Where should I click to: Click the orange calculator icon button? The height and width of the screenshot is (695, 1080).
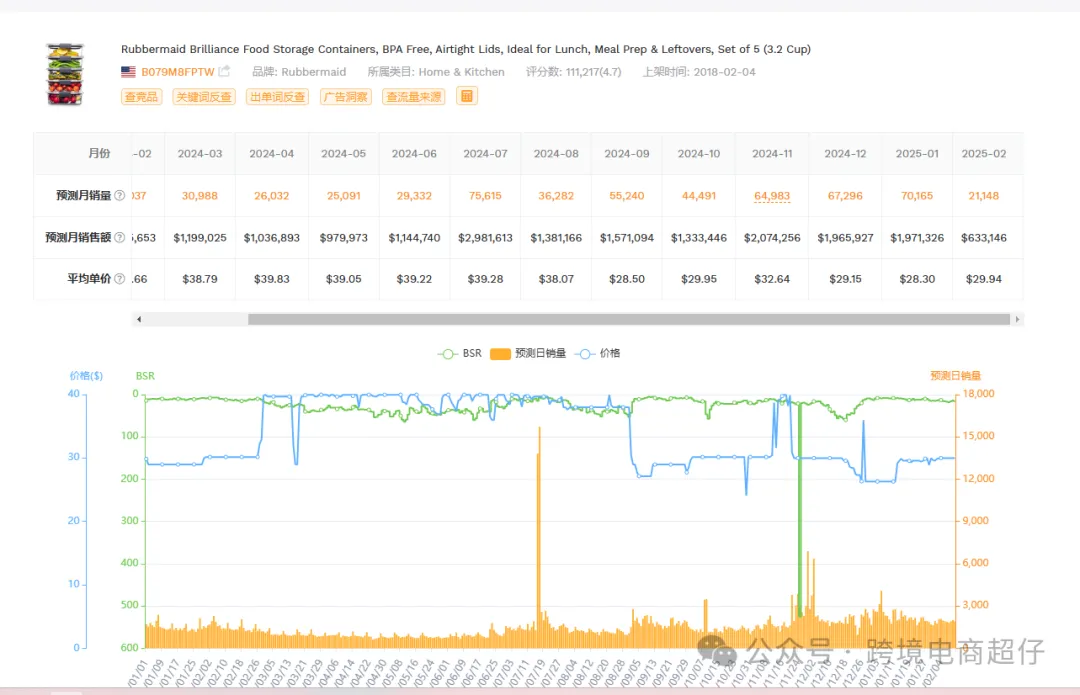[467, 96]
